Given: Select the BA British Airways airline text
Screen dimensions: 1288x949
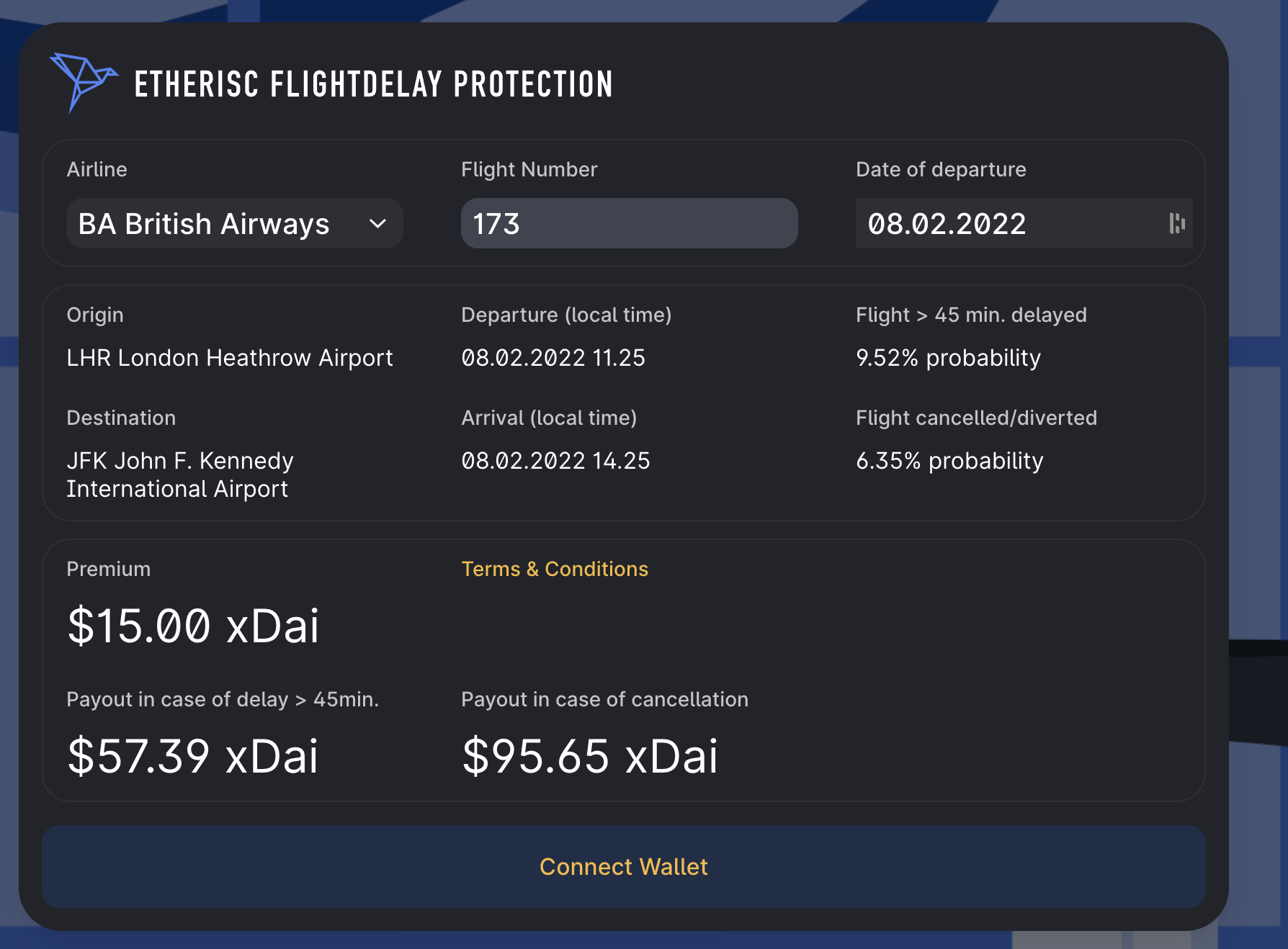Looking at the screenshot, I should (204, 224).
